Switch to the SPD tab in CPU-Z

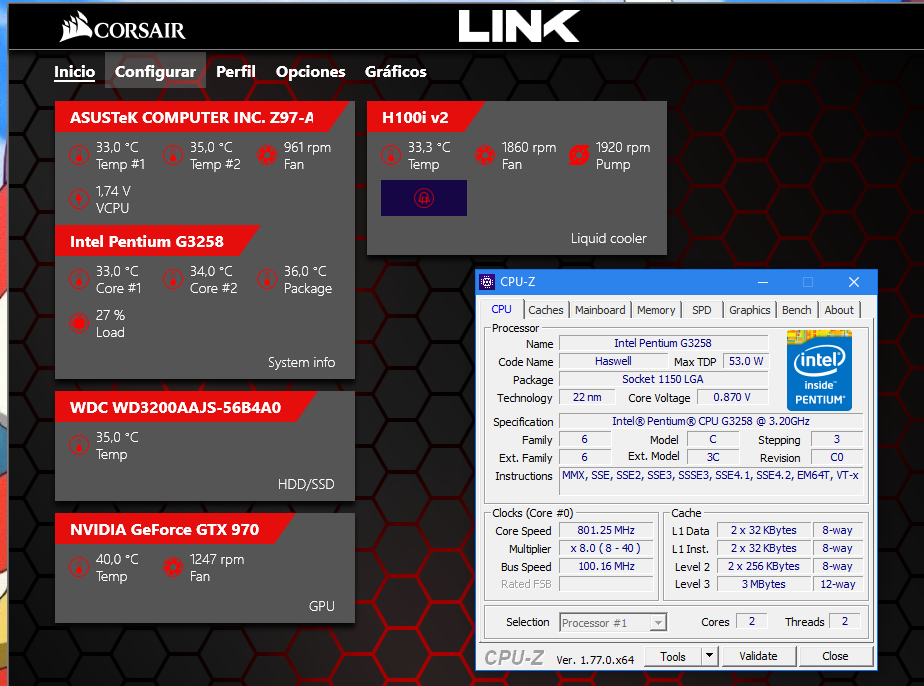click(x=701, y=310)
